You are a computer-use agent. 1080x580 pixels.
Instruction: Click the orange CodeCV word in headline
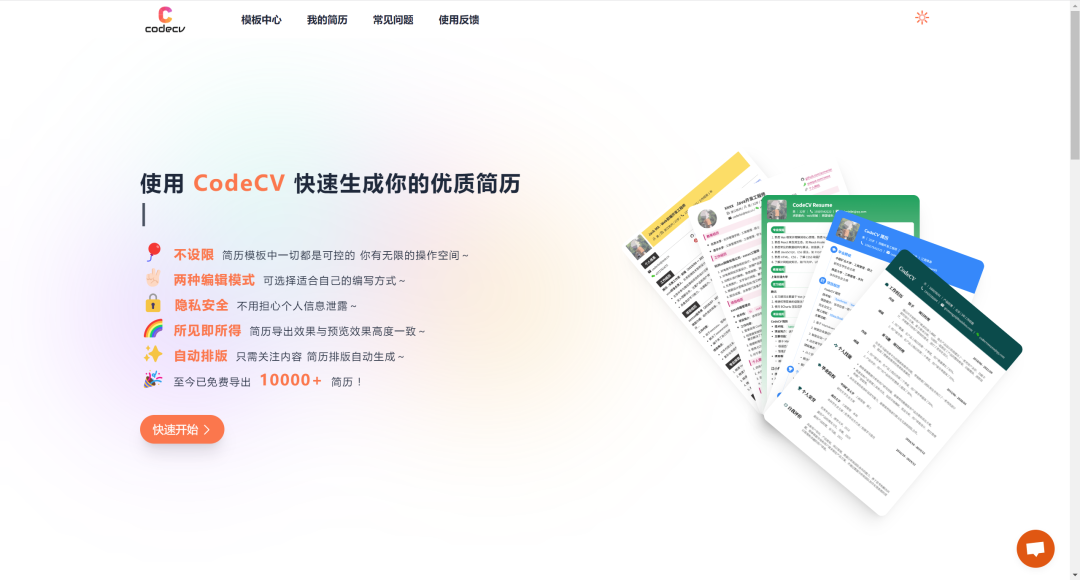[239, 183]
